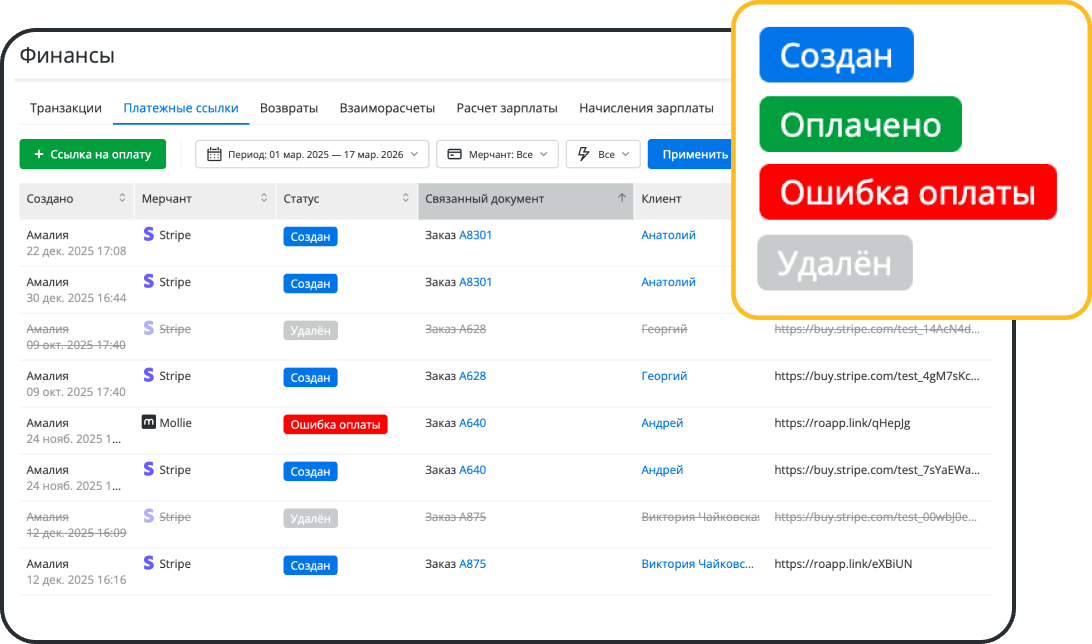The image size is (1092, 644).
Task: Switch to the Транзакции tab
Action: coord(64,107)
